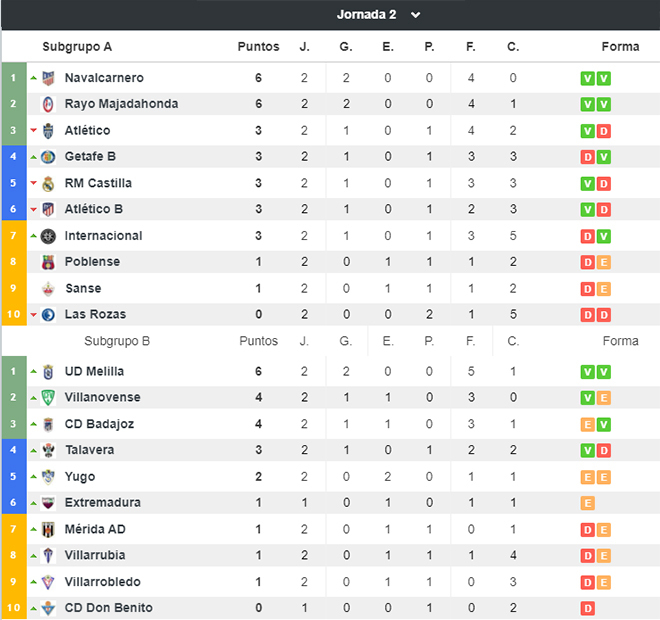Image resolution: width=660 pixels, height=620 pixels.
Task: Click the Atlético B team crest
Action: pos(48,210)
